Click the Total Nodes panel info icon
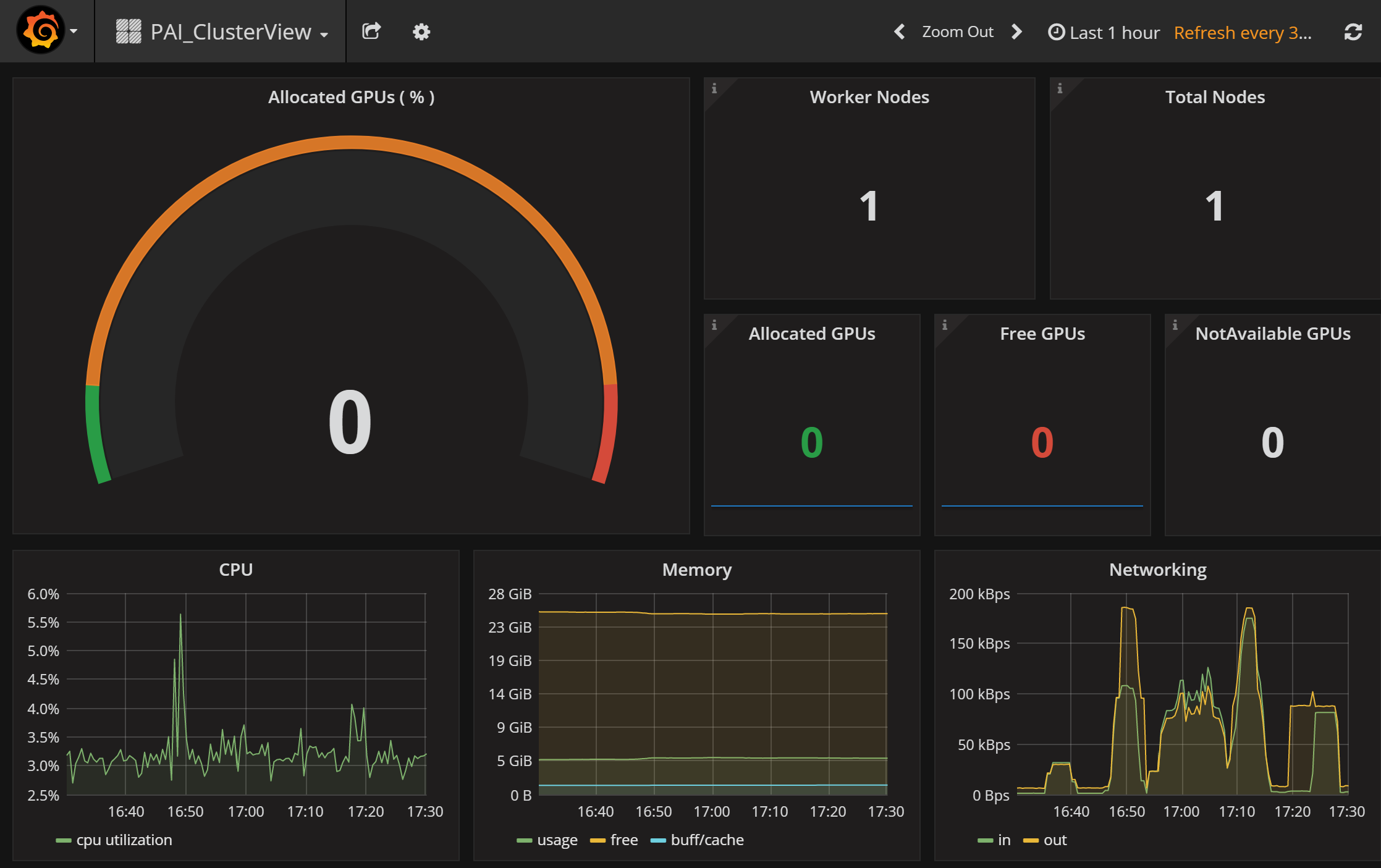Viewport: 1381px width, 868px height. pyautogui.click(x=1060, y=88)
